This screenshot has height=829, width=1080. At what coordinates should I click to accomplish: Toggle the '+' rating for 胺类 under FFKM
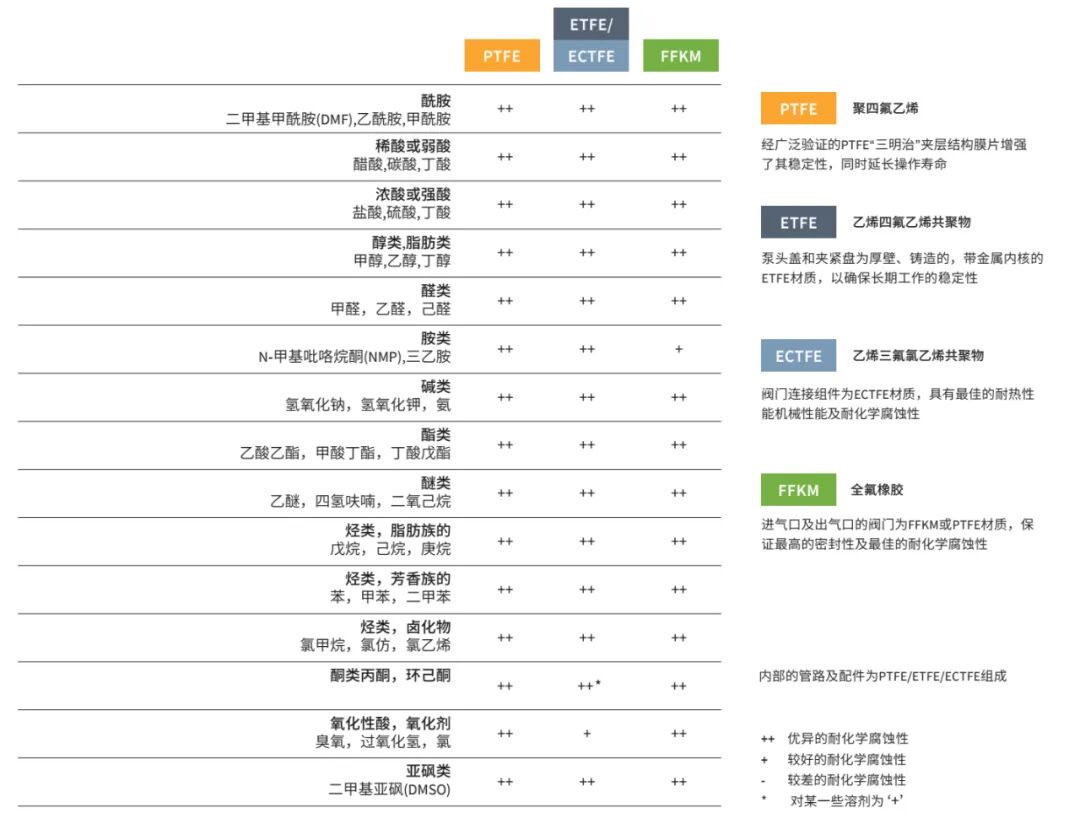pos(679,349)
